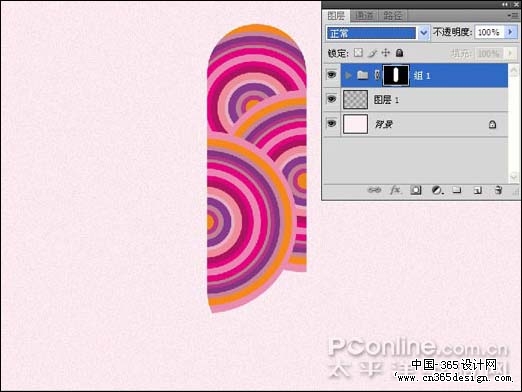Image resolution: width=522 pixels, height=392 pixels.
Task: Click the 组 1 folder icon
Action: pos(363,75)
